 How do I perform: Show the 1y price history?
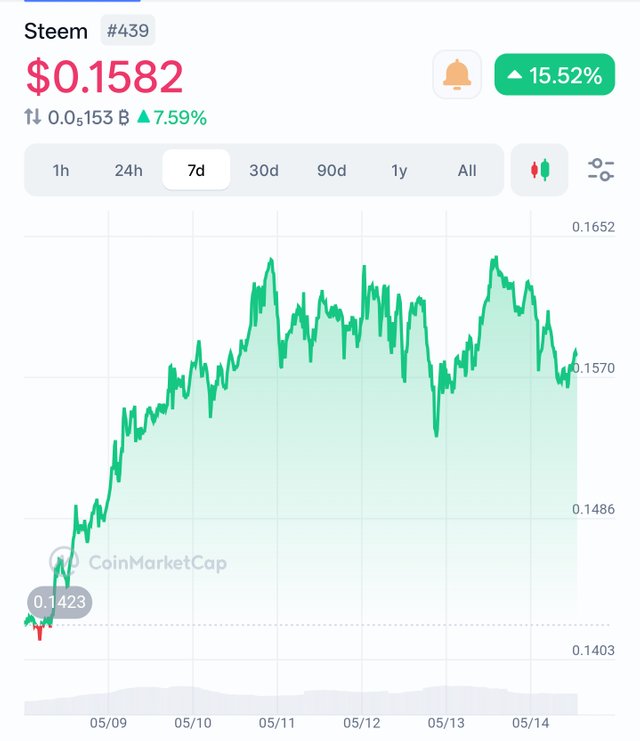(399, 170)
